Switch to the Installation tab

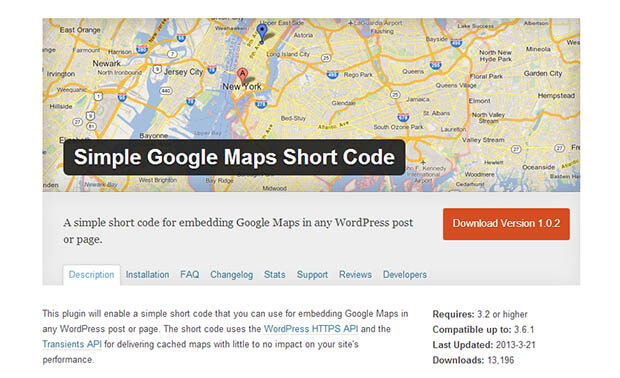147,274
